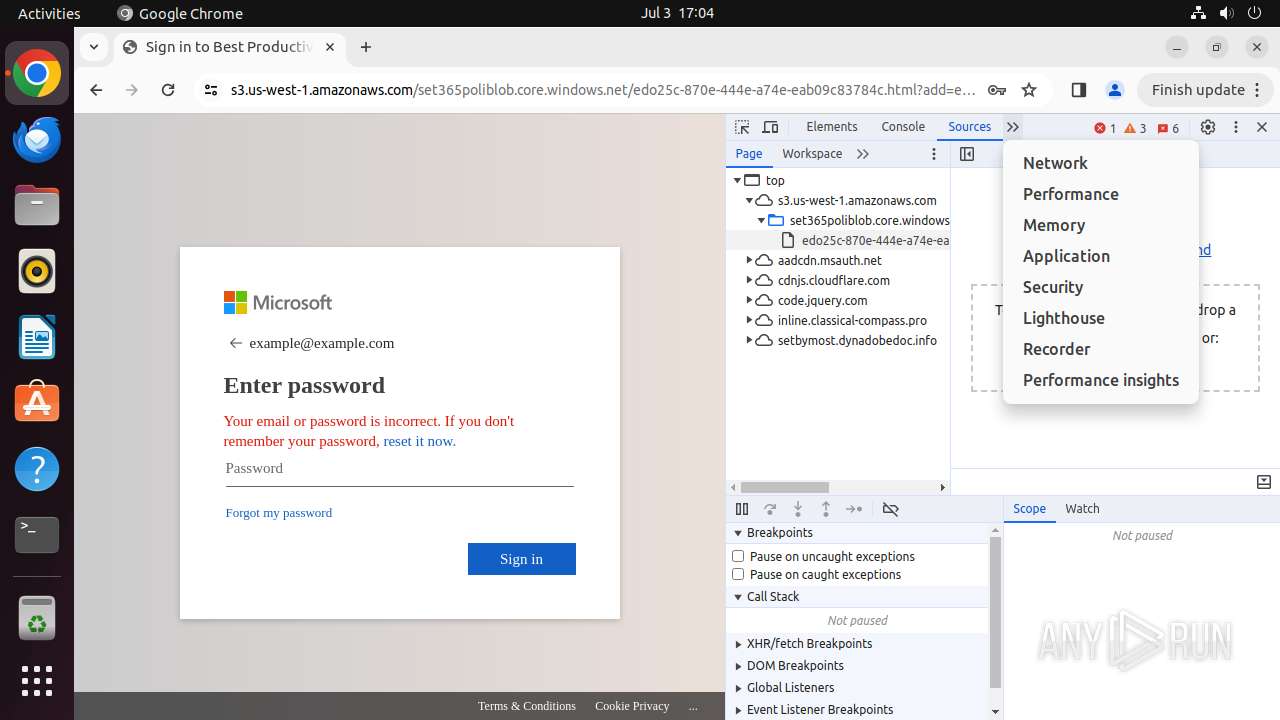Collapse the Breakpoints section
The image size is (1280, 720).
click(x=738, y=533)
